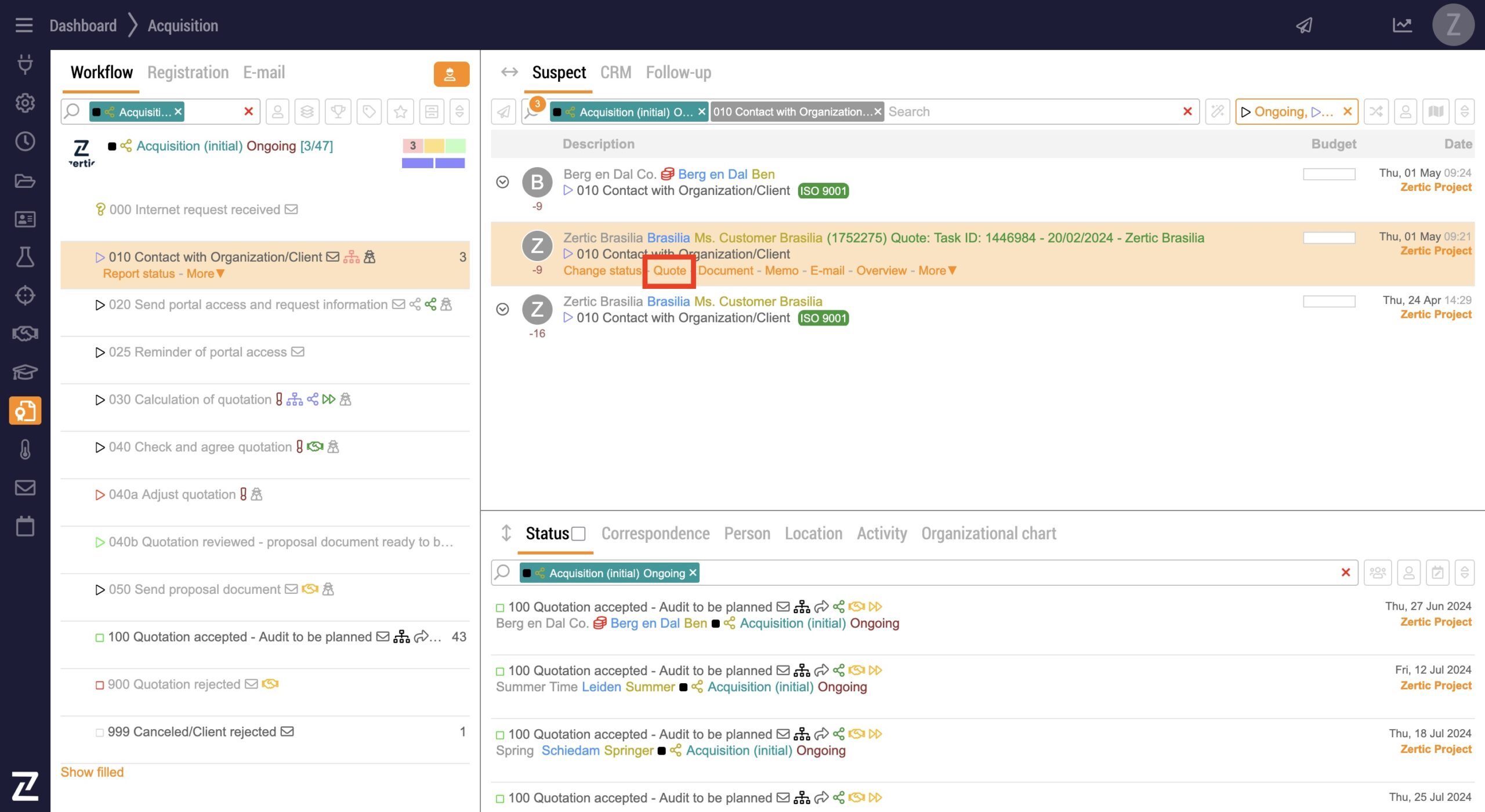Open the hamburger menu icon

(x=24, y=25)
